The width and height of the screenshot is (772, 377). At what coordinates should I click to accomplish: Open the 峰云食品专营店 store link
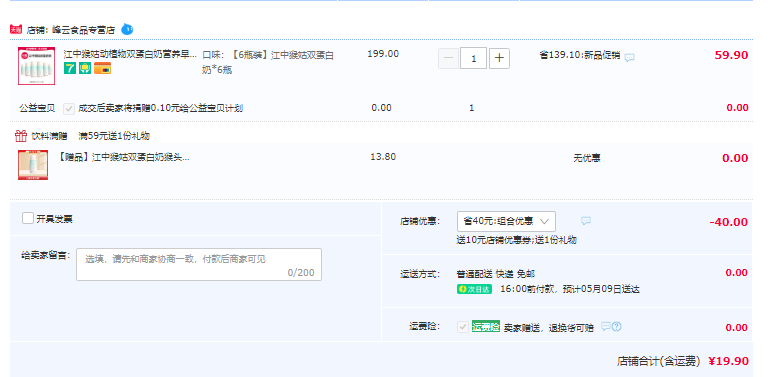coord(84,30)
